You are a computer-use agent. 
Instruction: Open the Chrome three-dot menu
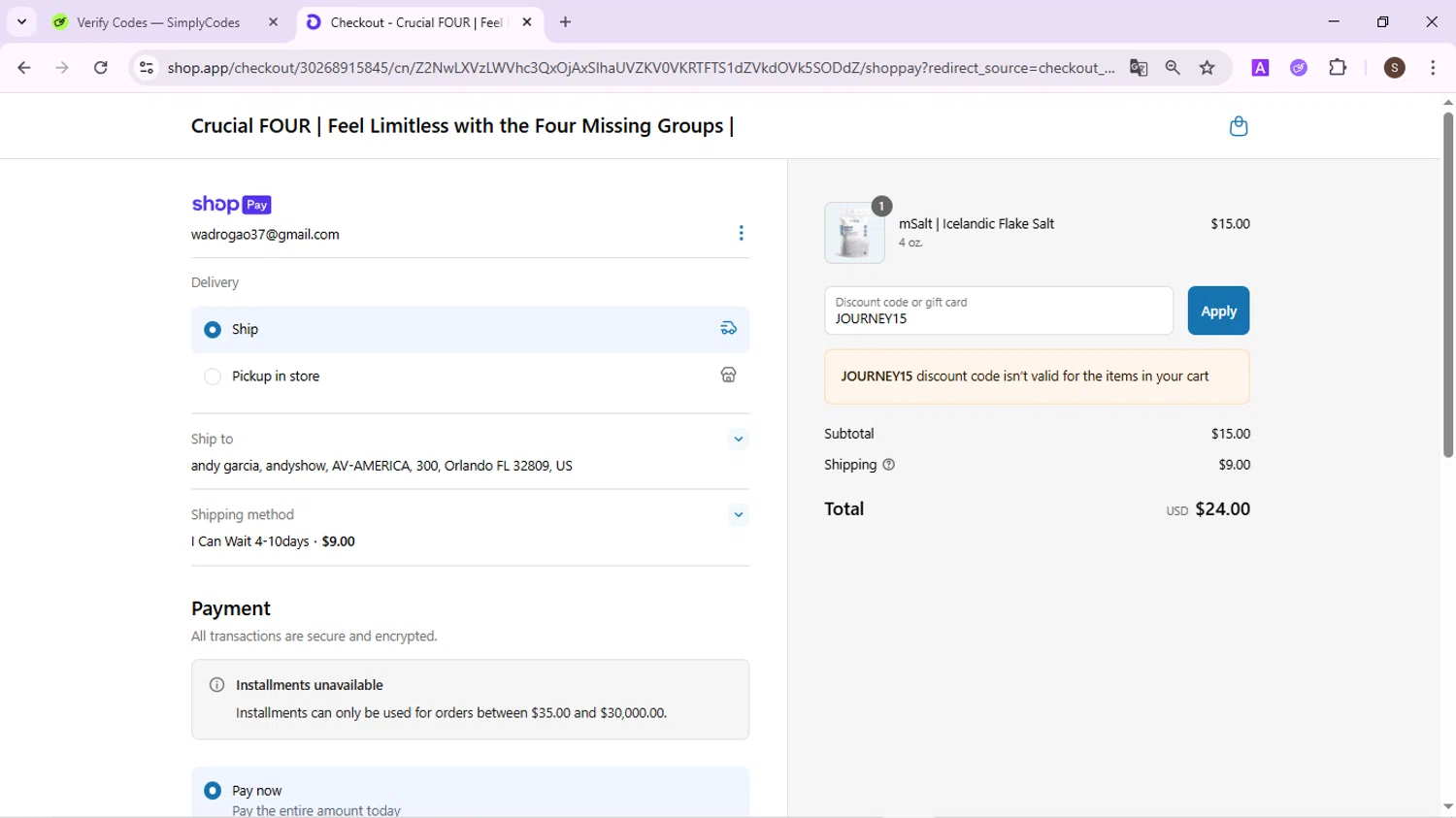click(1433, 68)
